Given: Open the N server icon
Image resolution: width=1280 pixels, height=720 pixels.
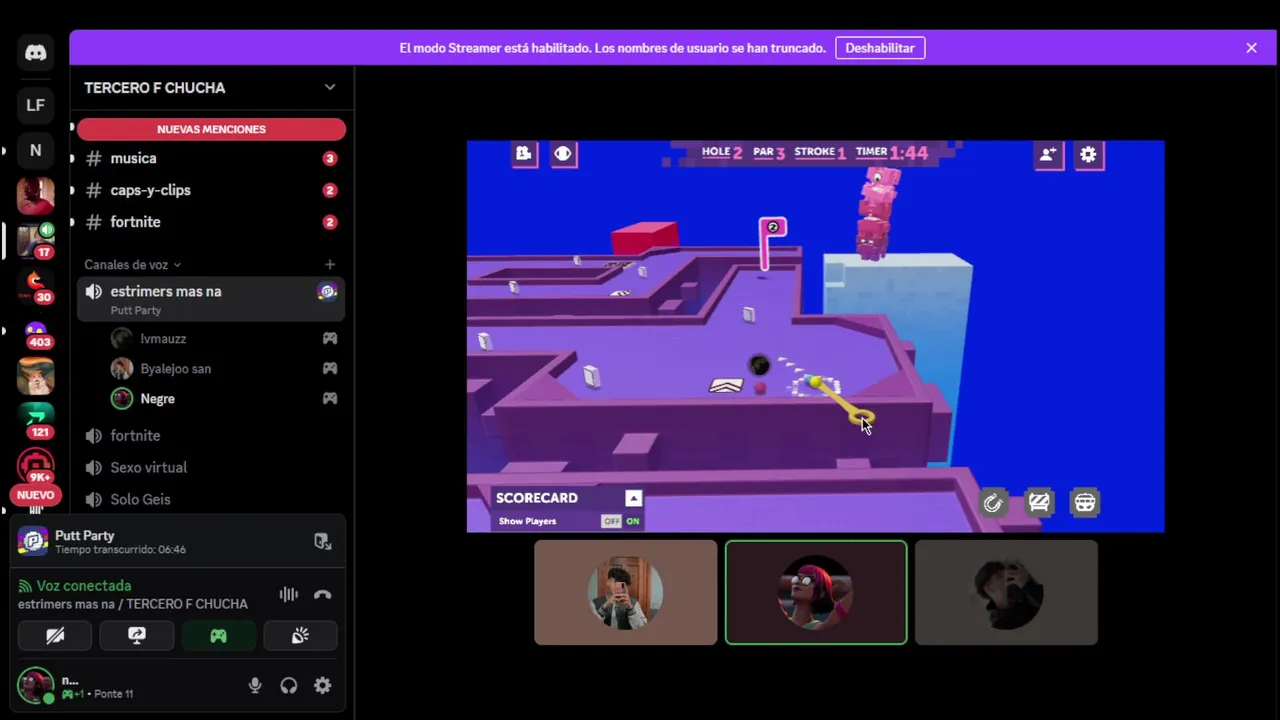Looking at the screenshot, I should (35, 150).
